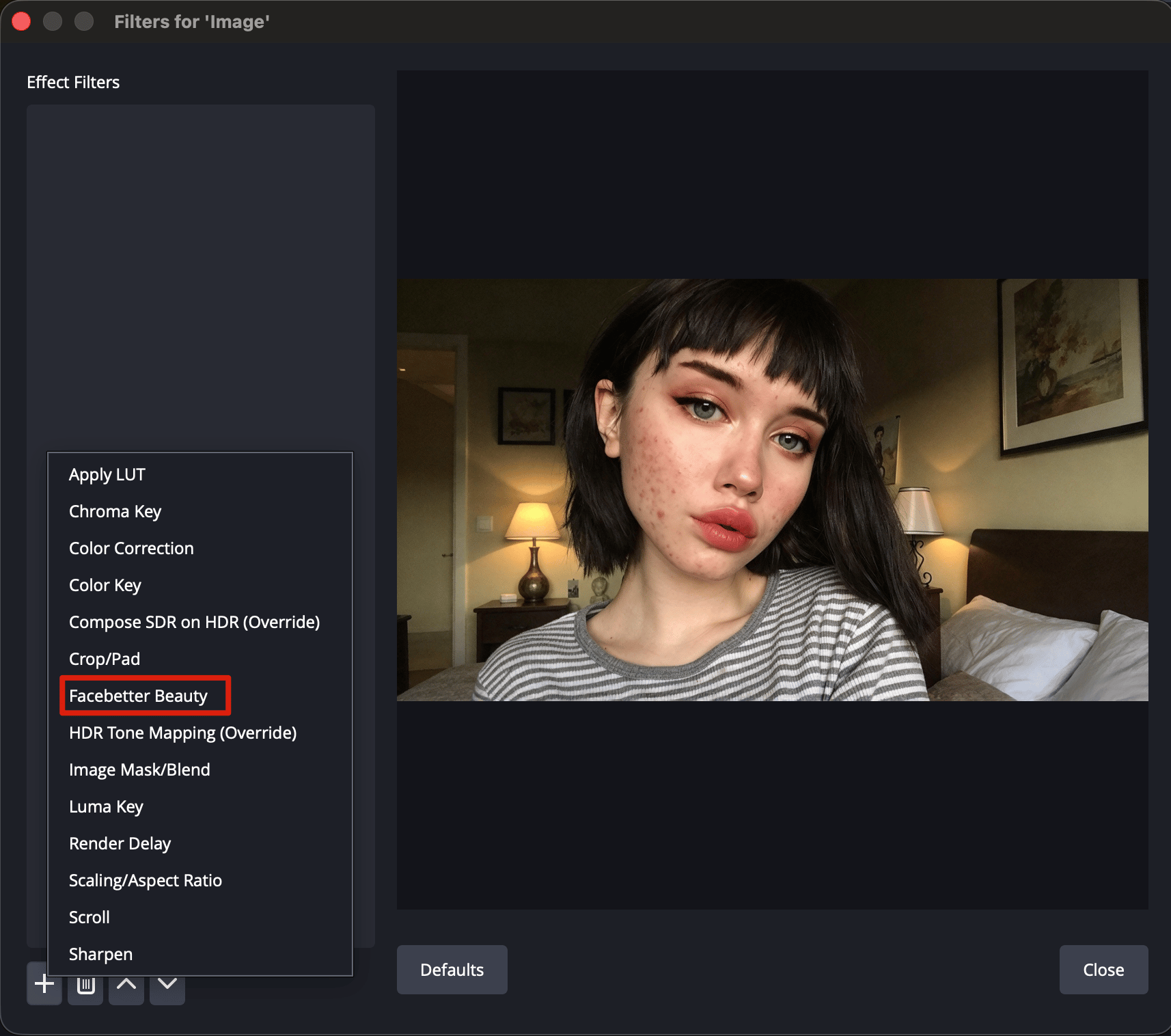Click the trash icon to remove filter
This screenshot has height=1036, width=1171.
pos(85,985)
